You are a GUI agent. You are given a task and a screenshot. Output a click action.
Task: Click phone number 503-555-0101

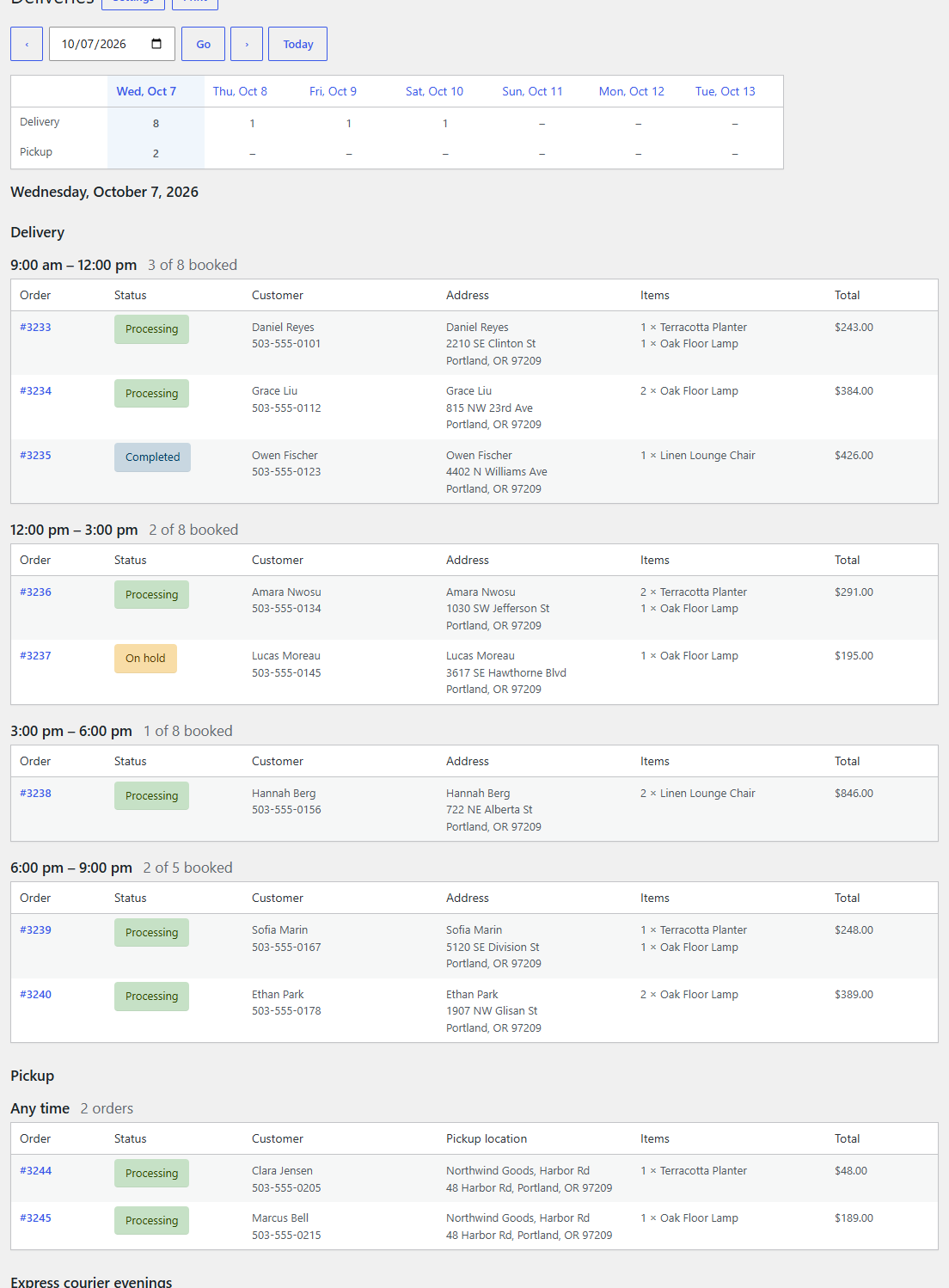point(286,344)
